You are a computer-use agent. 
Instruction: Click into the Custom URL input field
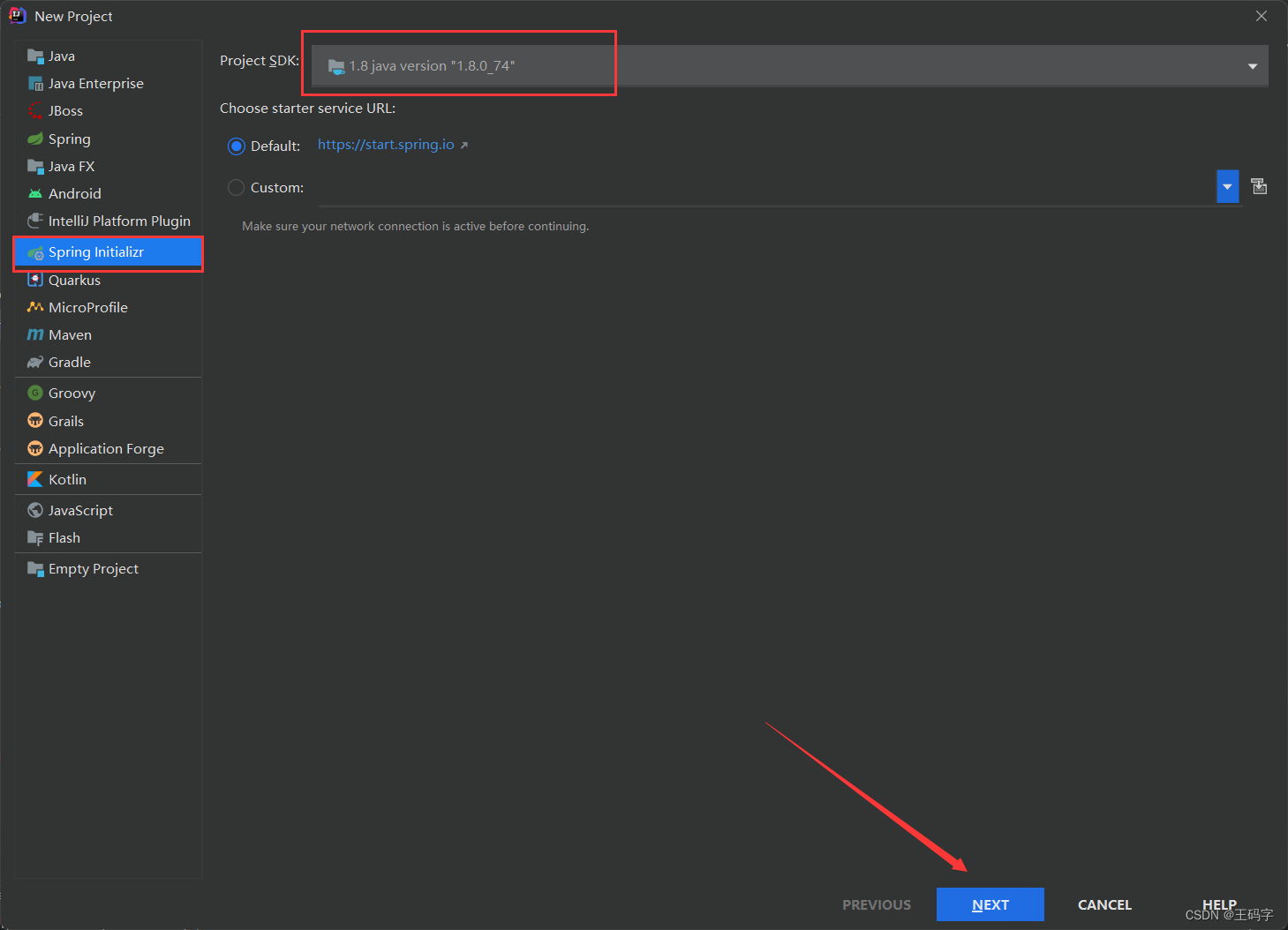pyautogui.click(x=766, y=187)
